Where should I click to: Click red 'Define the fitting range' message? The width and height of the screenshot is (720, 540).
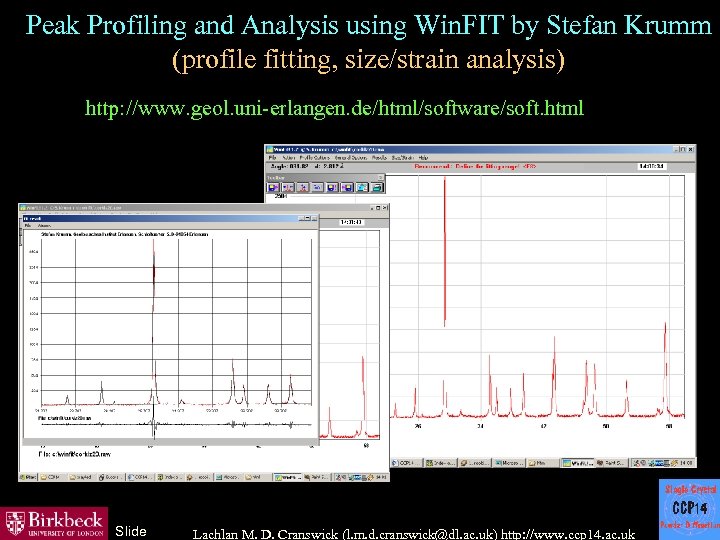pos(475,166)
